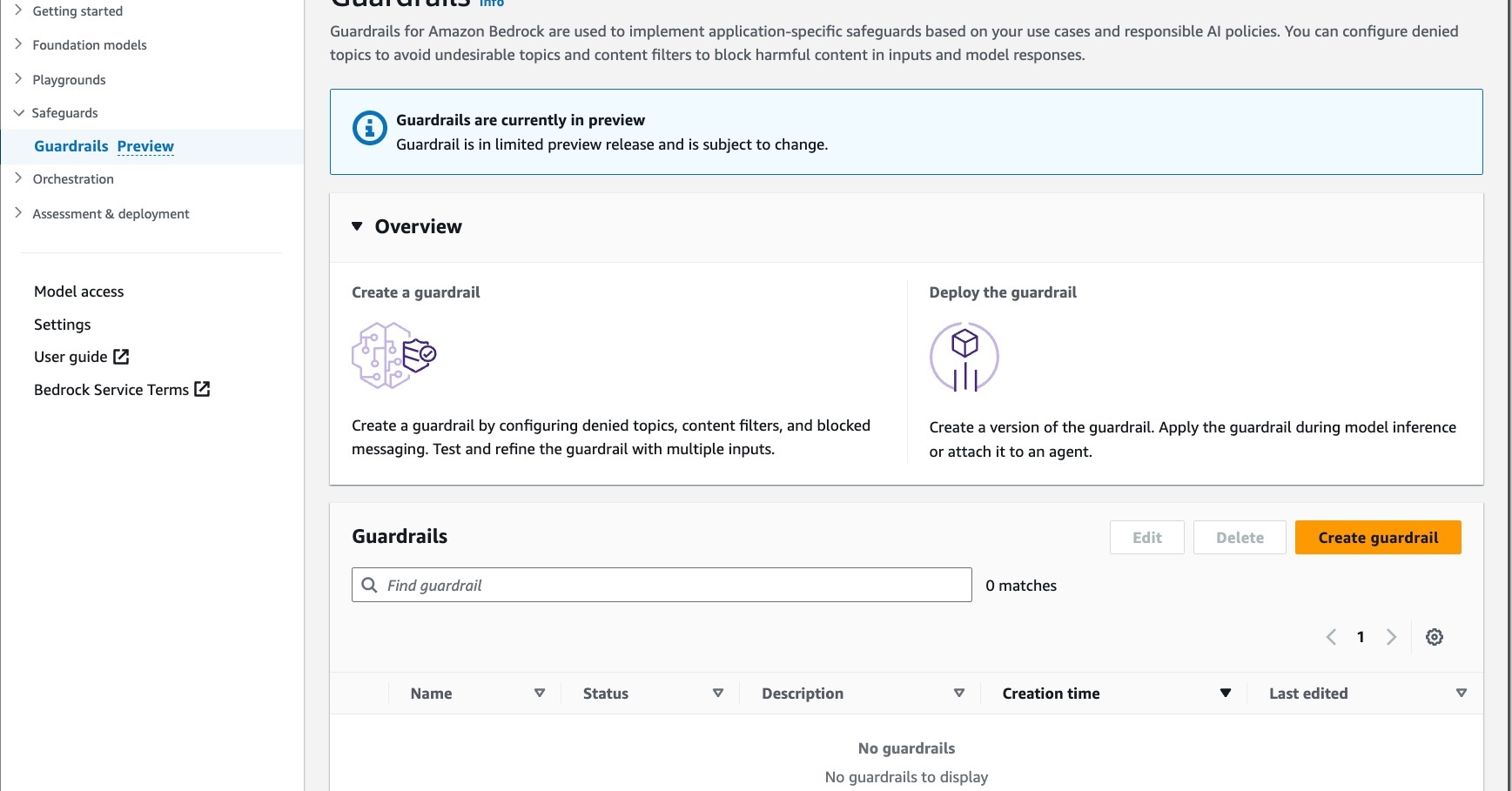Viewport: 1512px width, 791px height.
Task: Open Settings from the sidebar
Action: point(62,325)
